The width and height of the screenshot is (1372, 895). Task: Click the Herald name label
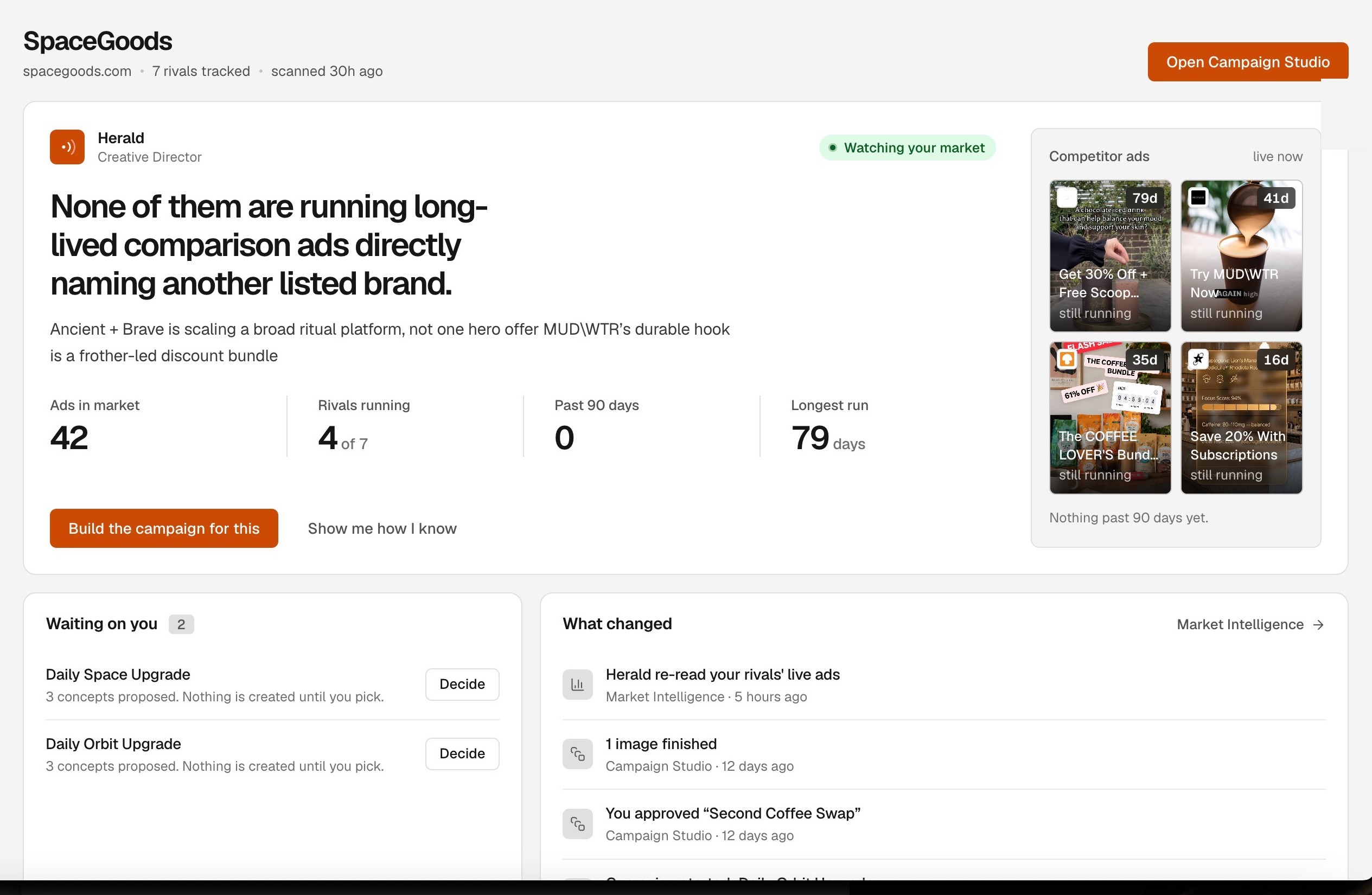120,138
